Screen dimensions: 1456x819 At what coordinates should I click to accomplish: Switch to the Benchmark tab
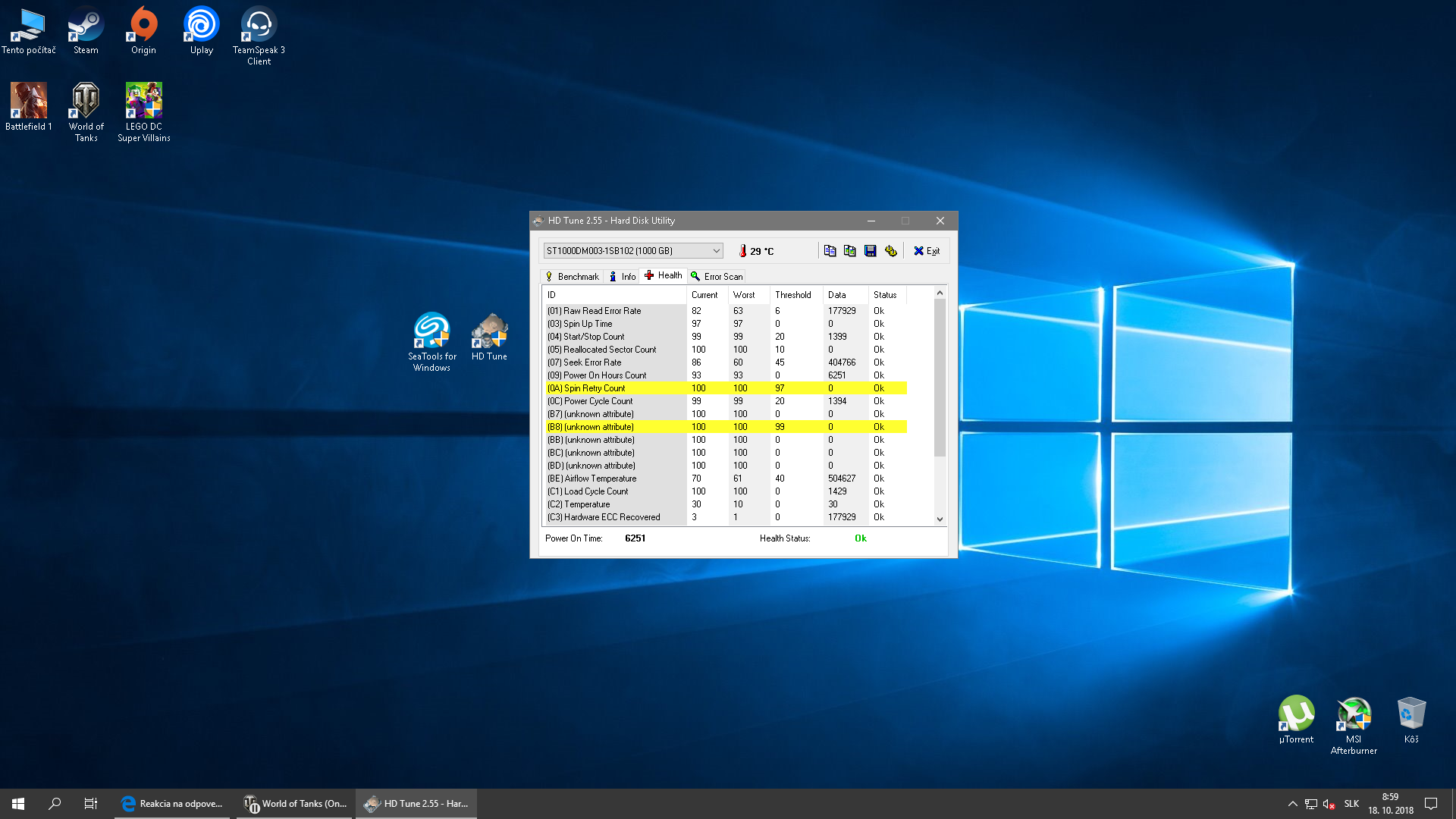point(572,277)
